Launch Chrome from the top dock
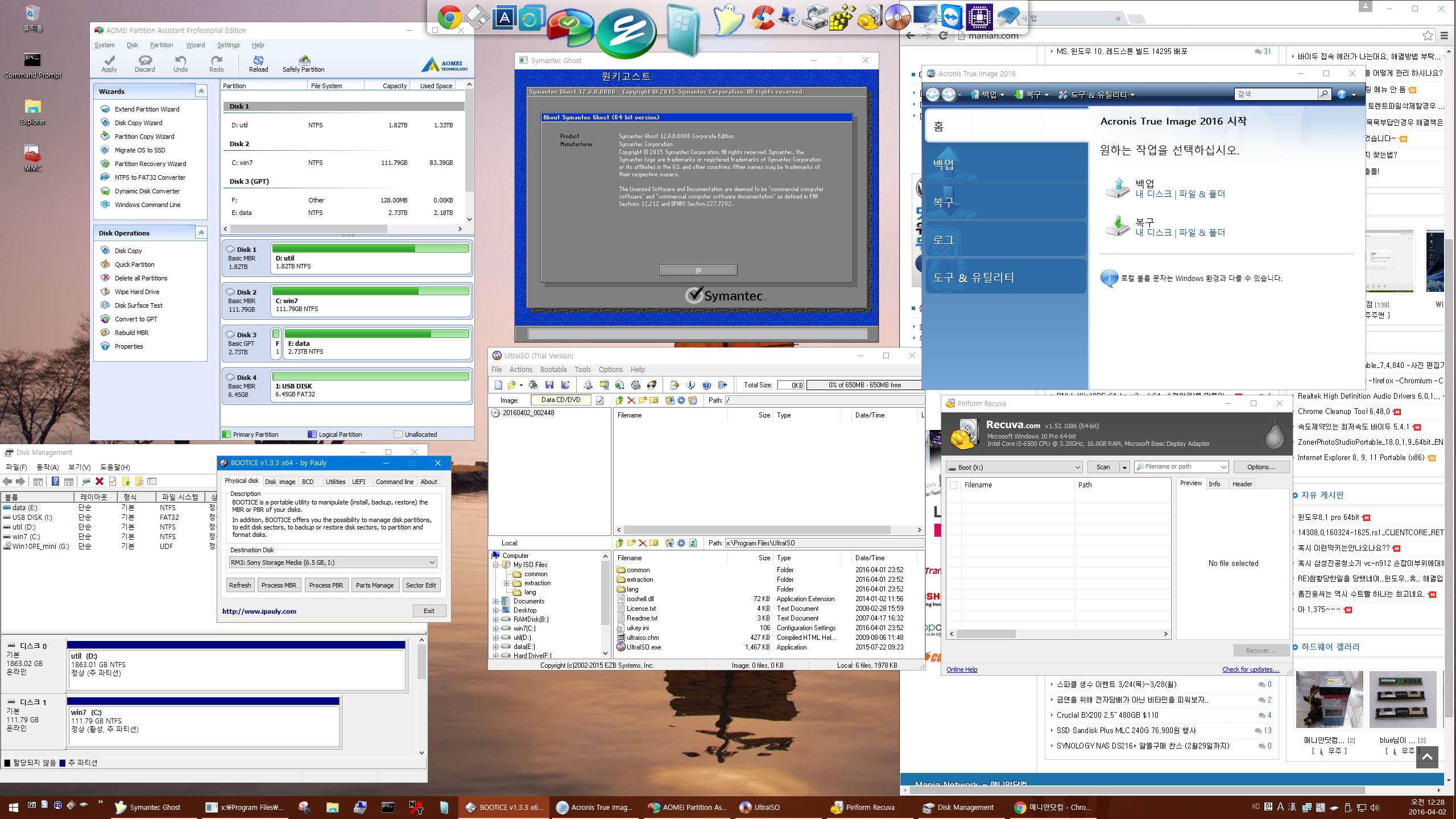 (449, 17)
